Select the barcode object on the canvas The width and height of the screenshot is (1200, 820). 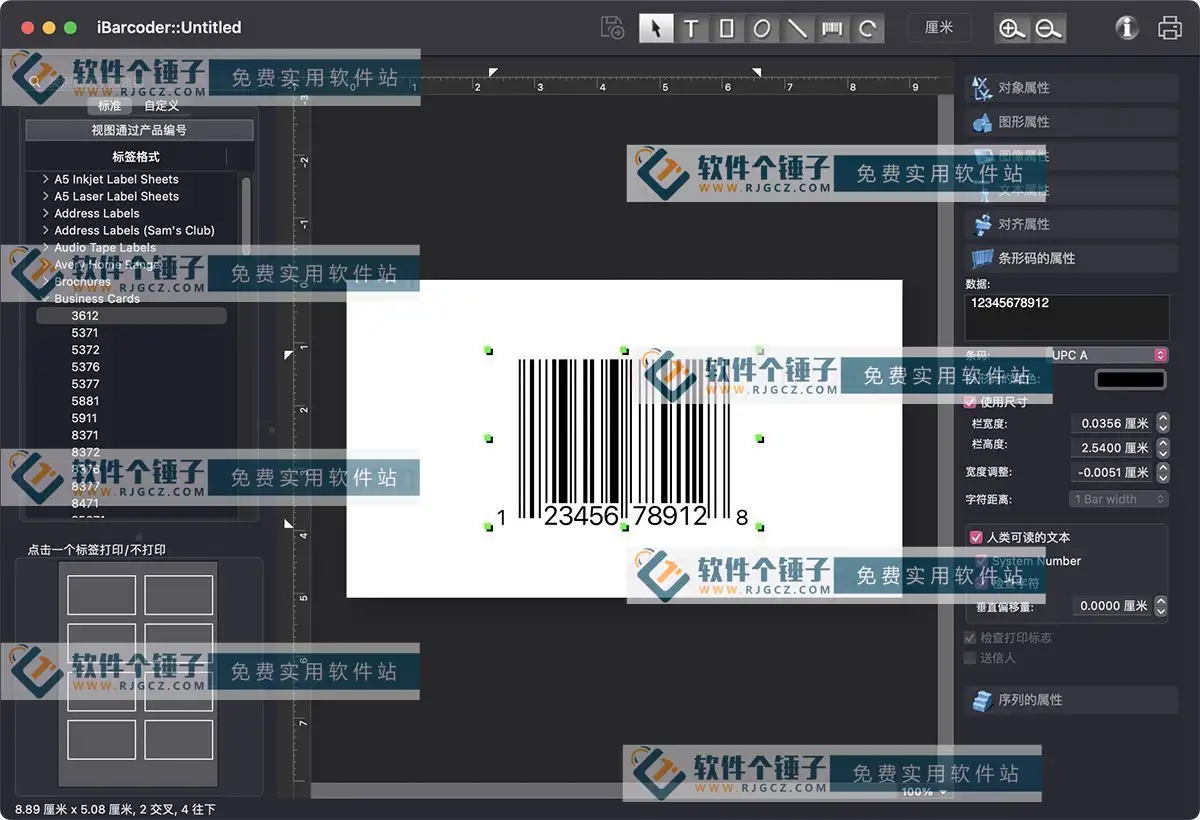(624, 438)
